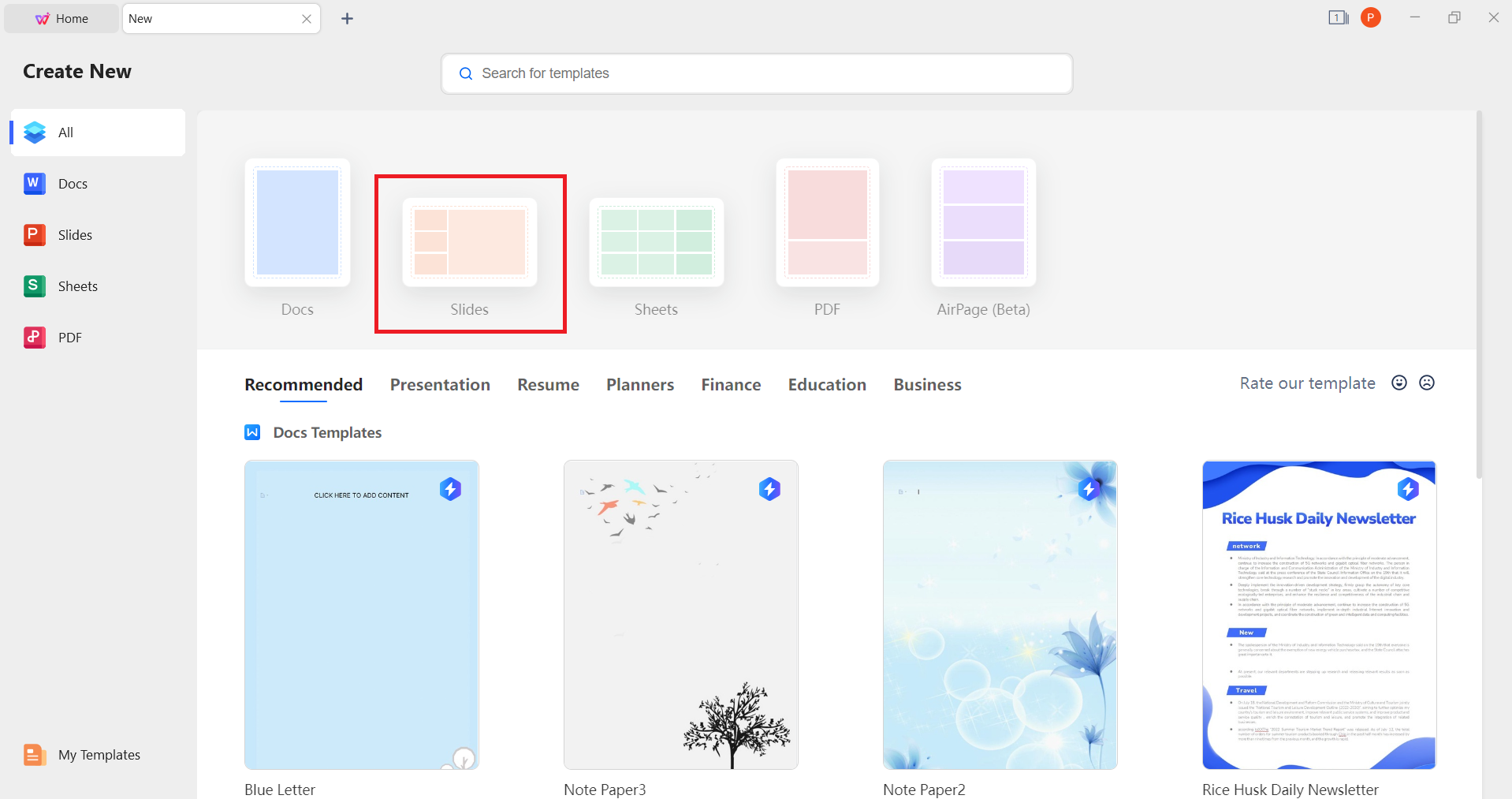The height and width of the screenshot is (799, 1512).
Task: Select Slides in the left sidebar
Action: click(75, 234)
